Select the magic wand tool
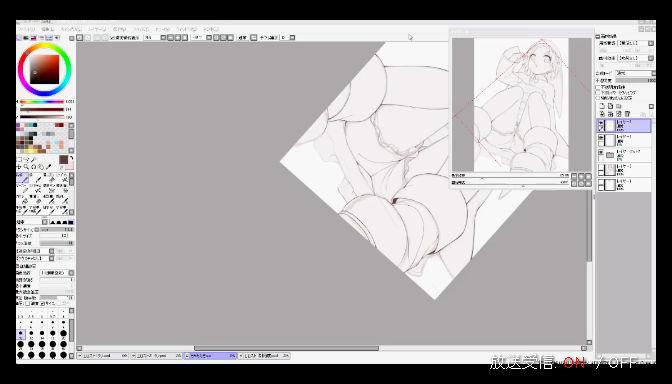The image size is (672, 384). [x=33, y=159]
